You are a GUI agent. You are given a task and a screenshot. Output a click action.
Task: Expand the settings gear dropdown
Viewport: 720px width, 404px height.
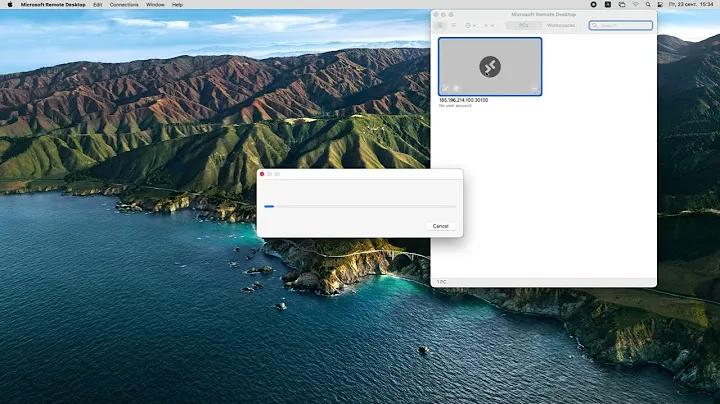pyautogui.click(x=470, y=25)
